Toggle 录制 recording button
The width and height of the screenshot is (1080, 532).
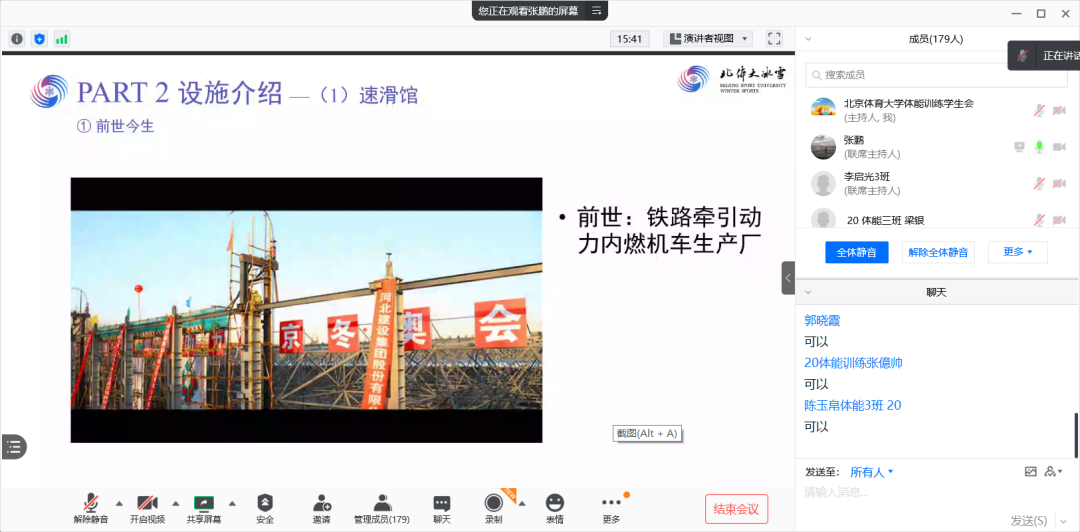493,509
